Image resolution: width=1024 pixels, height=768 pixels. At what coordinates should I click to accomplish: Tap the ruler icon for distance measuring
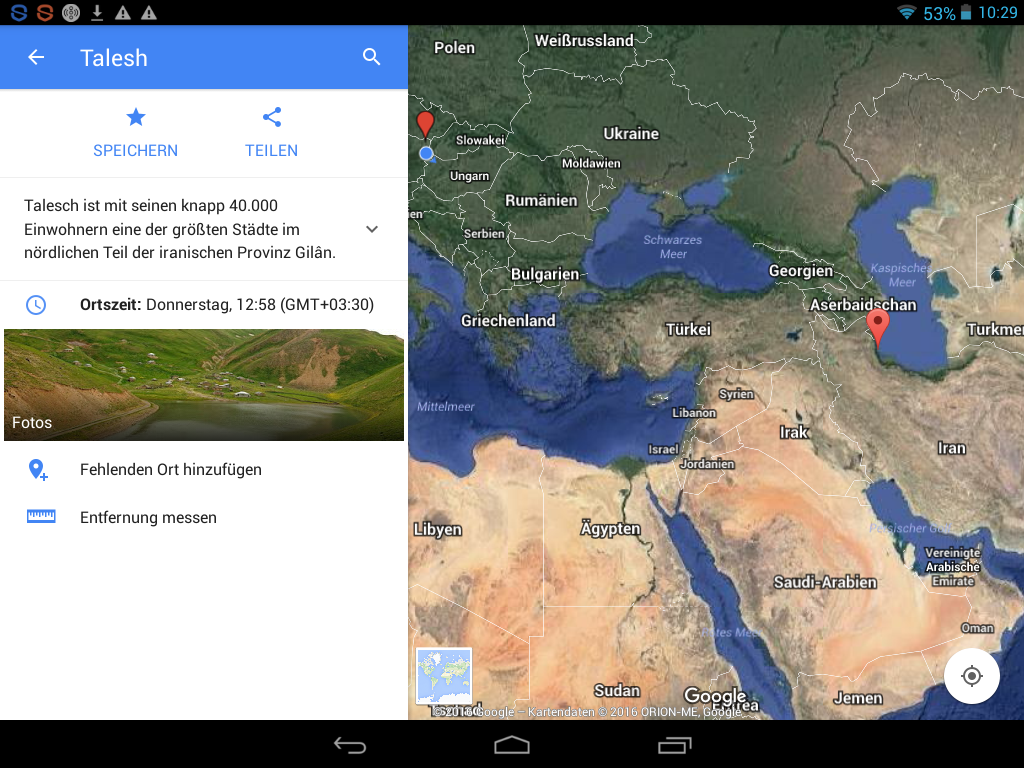(41, 517)
